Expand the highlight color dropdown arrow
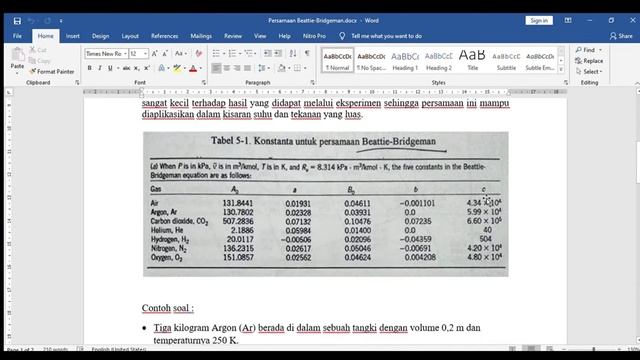Viewport: 640px width, 360px height. tap(184, 68)
